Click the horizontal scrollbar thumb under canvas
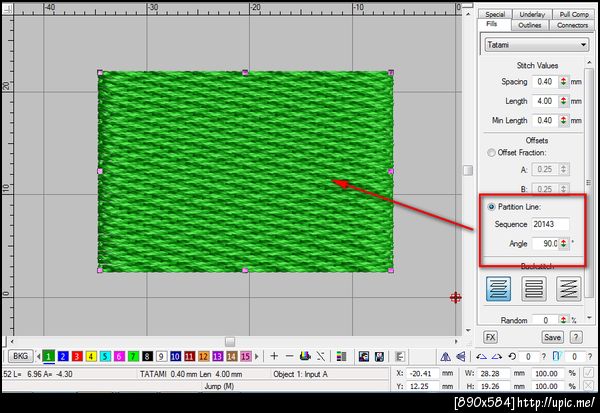The image size is (600, 413). click(230, 341)
